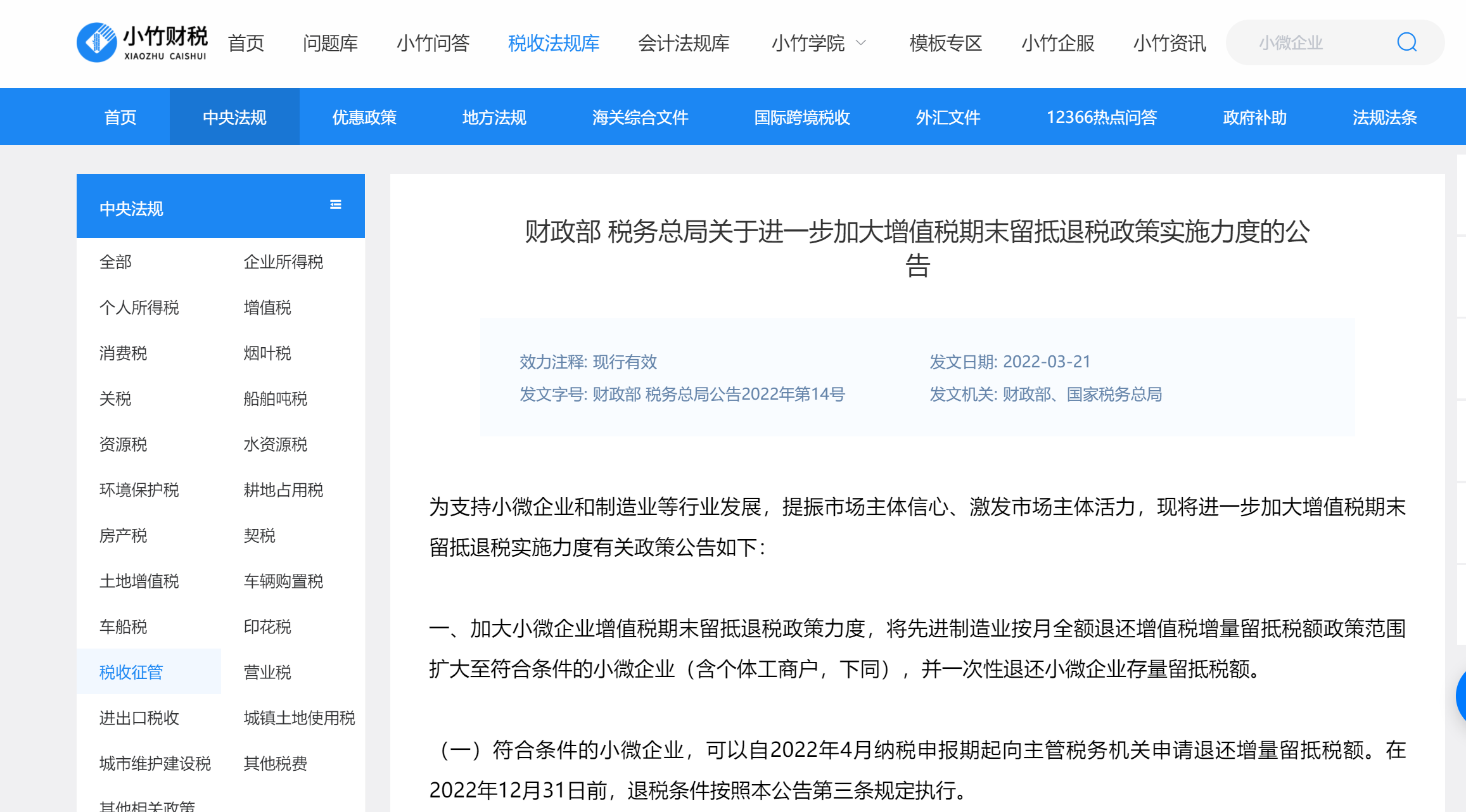Image resolution: width=1466 pixels, height=812 pixels.
Task: Open the 模板专区 top menu
Action: point(945,43)
